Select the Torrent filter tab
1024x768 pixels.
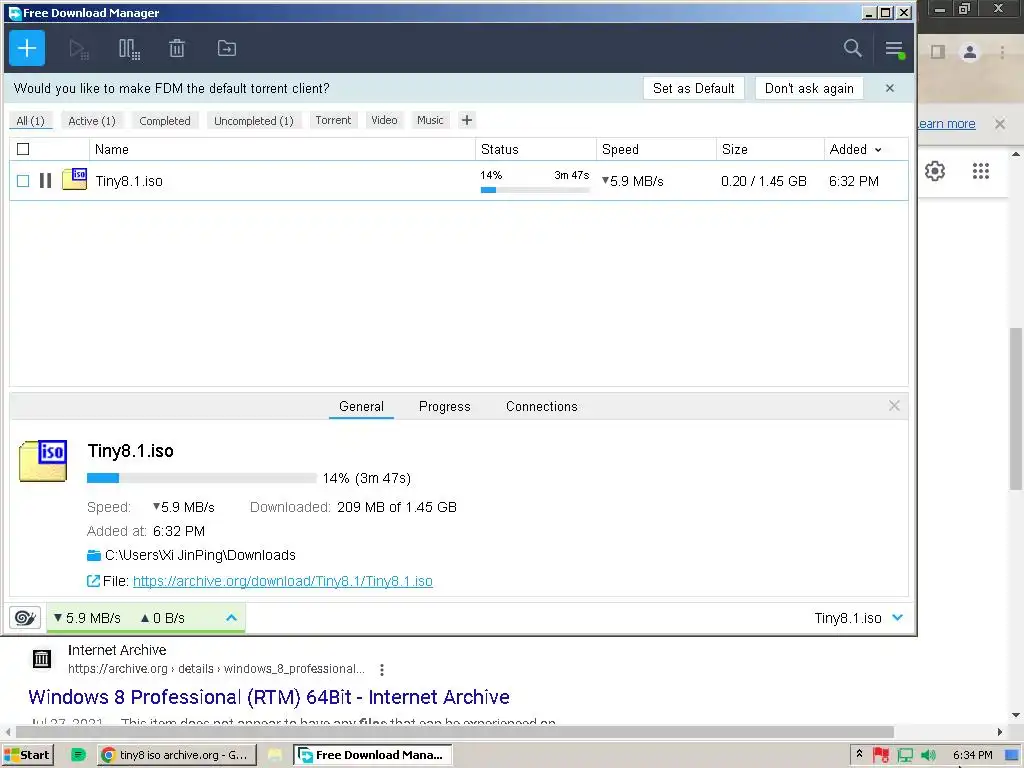[333, 120]
